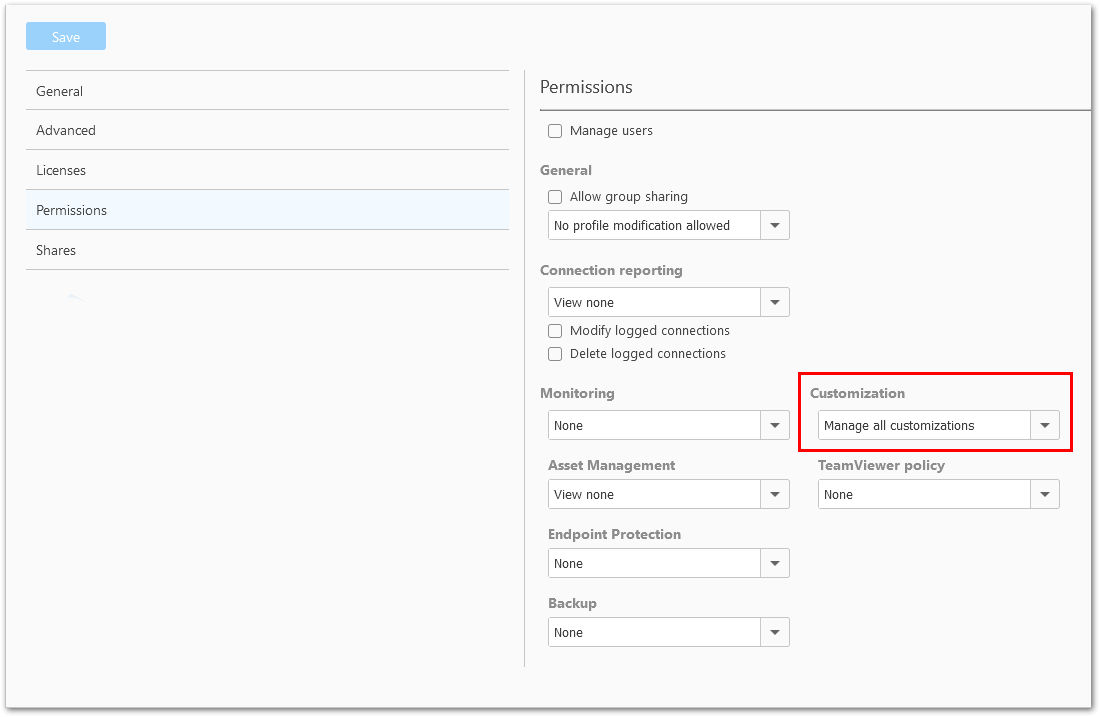Expand the Monitoring dropdown arrow
This screenshot has width=1100, height=717.
coord(775,425)
